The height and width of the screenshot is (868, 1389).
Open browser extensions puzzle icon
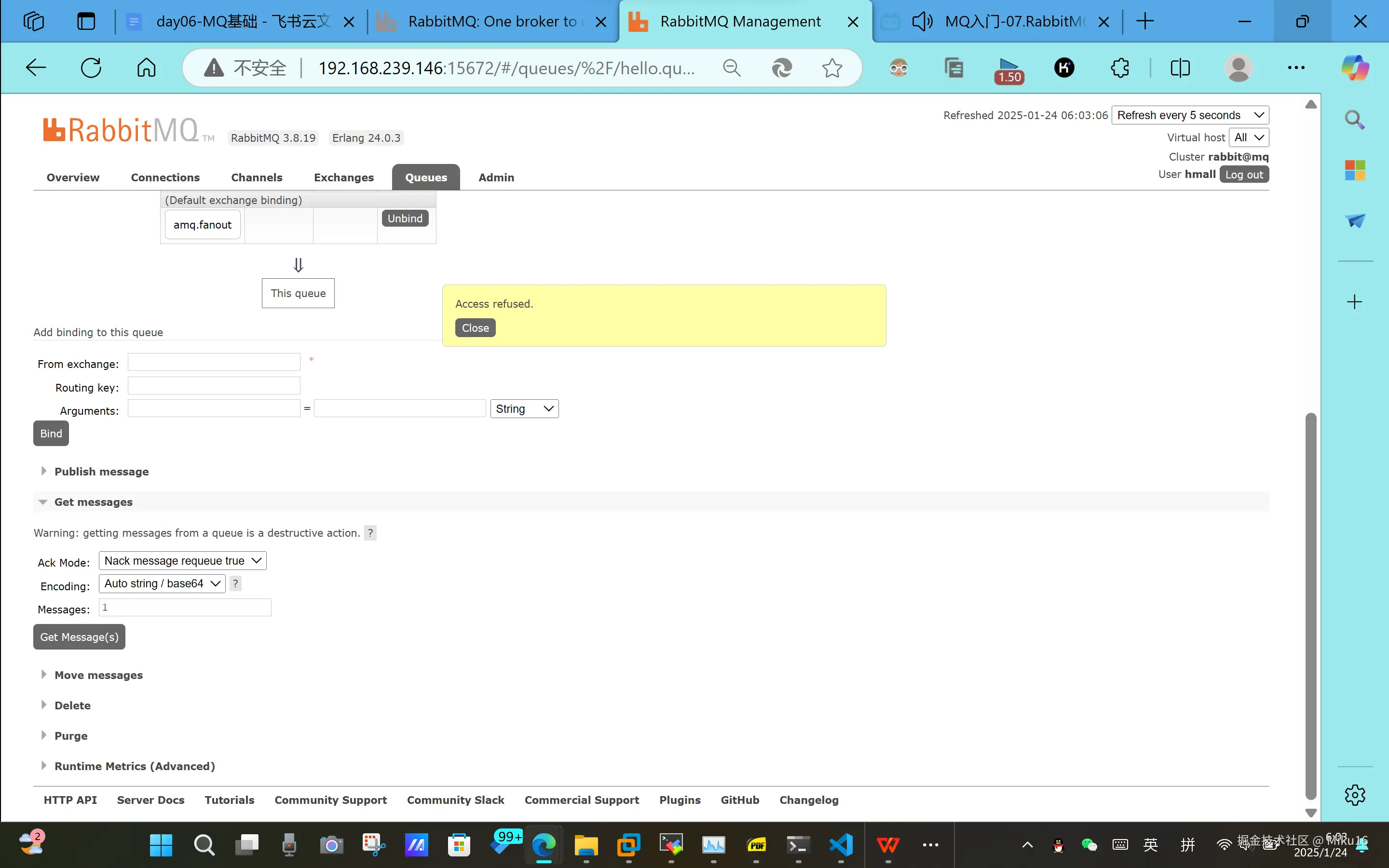point(1119,68)
